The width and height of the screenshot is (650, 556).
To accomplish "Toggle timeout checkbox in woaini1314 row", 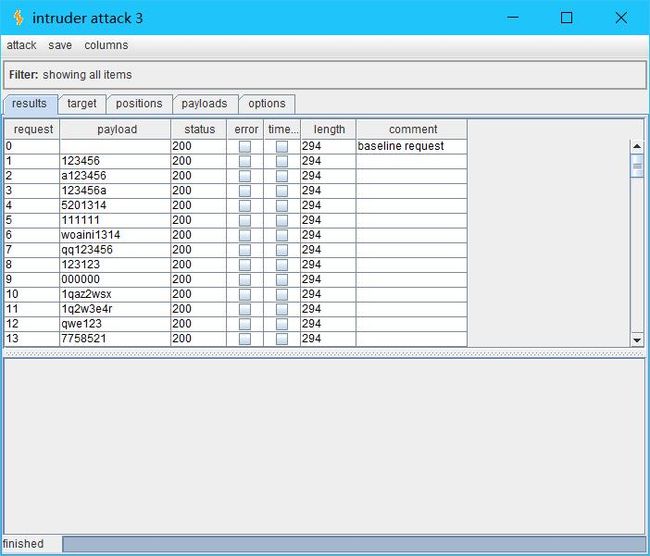I will pos(282,235).
